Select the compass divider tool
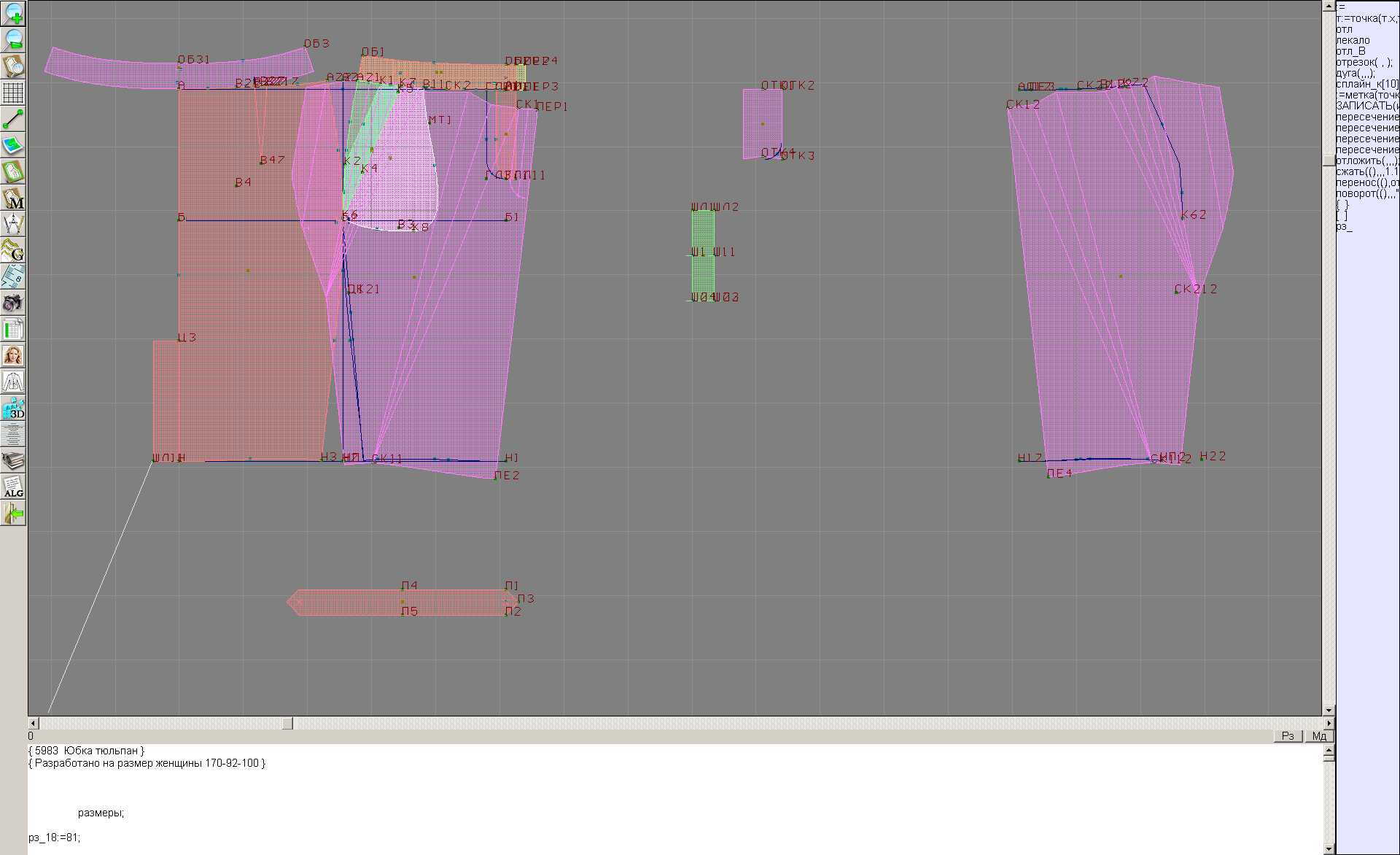This screenshot has width=1400, height=855. (x=13, y=224)
